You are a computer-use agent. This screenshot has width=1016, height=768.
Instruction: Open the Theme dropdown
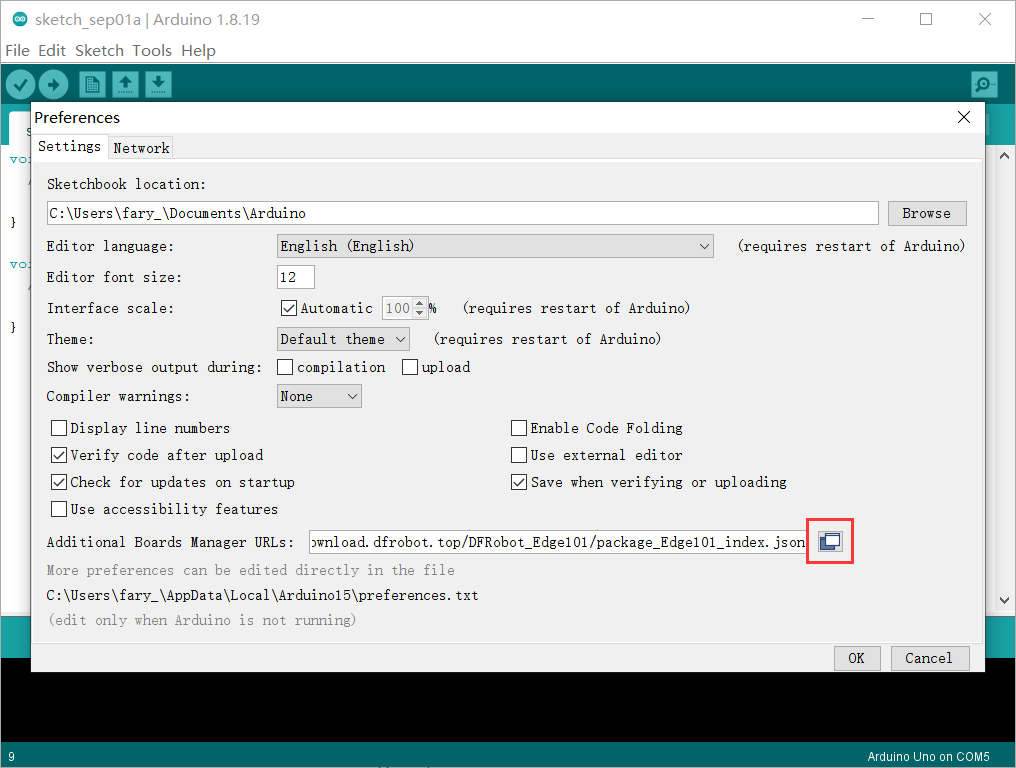pos(343,339)
